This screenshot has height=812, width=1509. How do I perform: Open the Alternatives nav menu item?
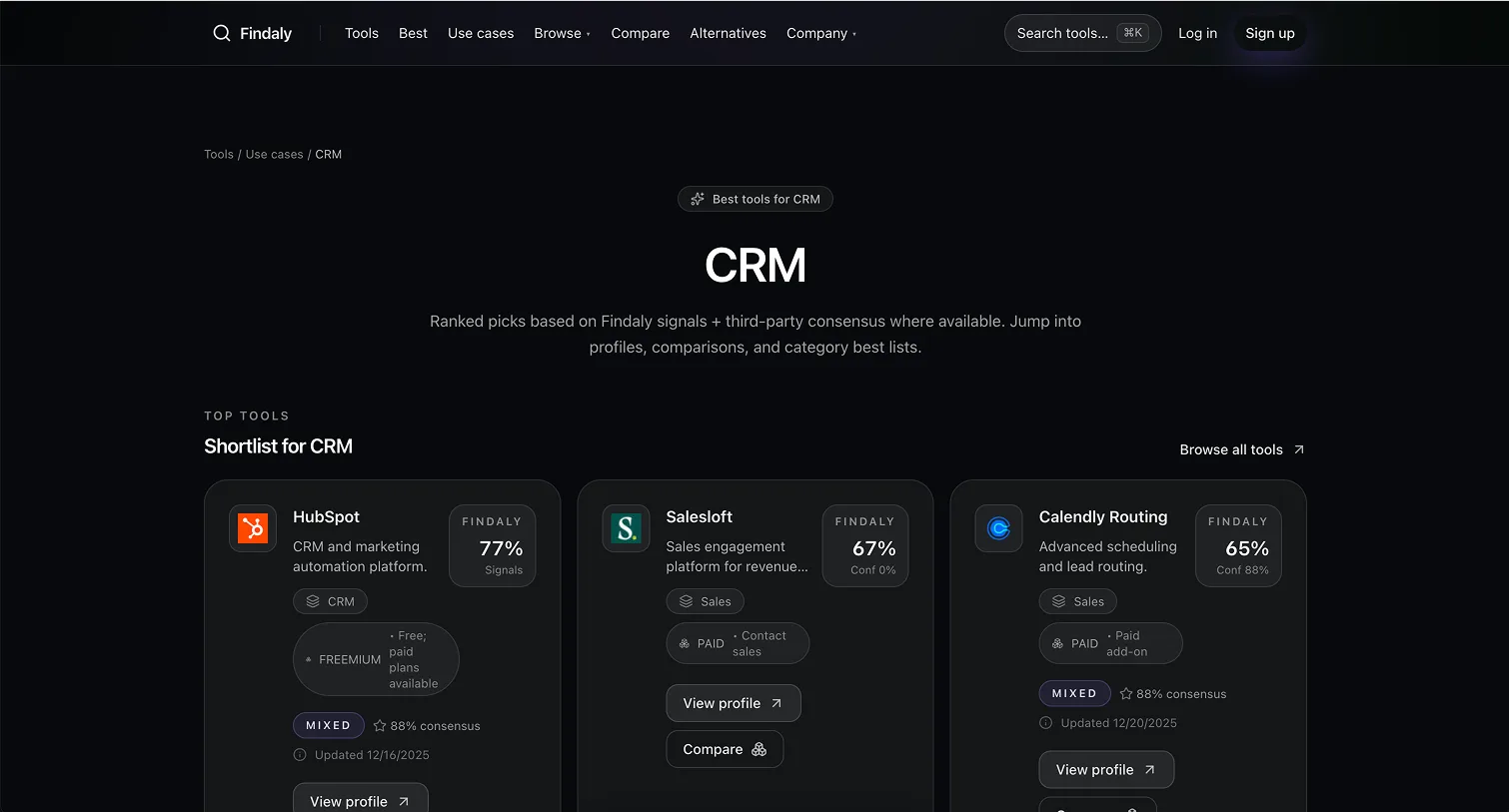click(x=728, y=33)
